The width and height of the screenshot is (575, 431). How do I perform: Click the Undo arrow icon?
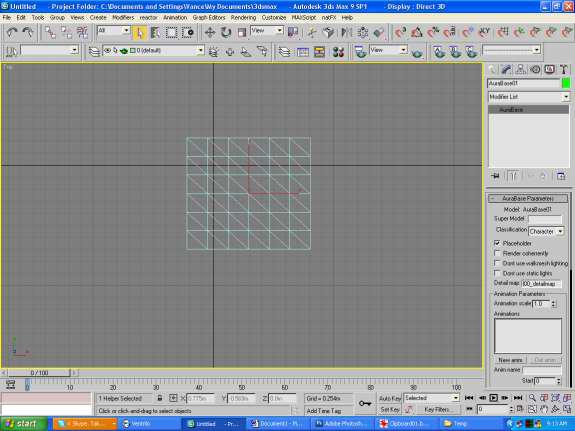[x=12, y=33]
